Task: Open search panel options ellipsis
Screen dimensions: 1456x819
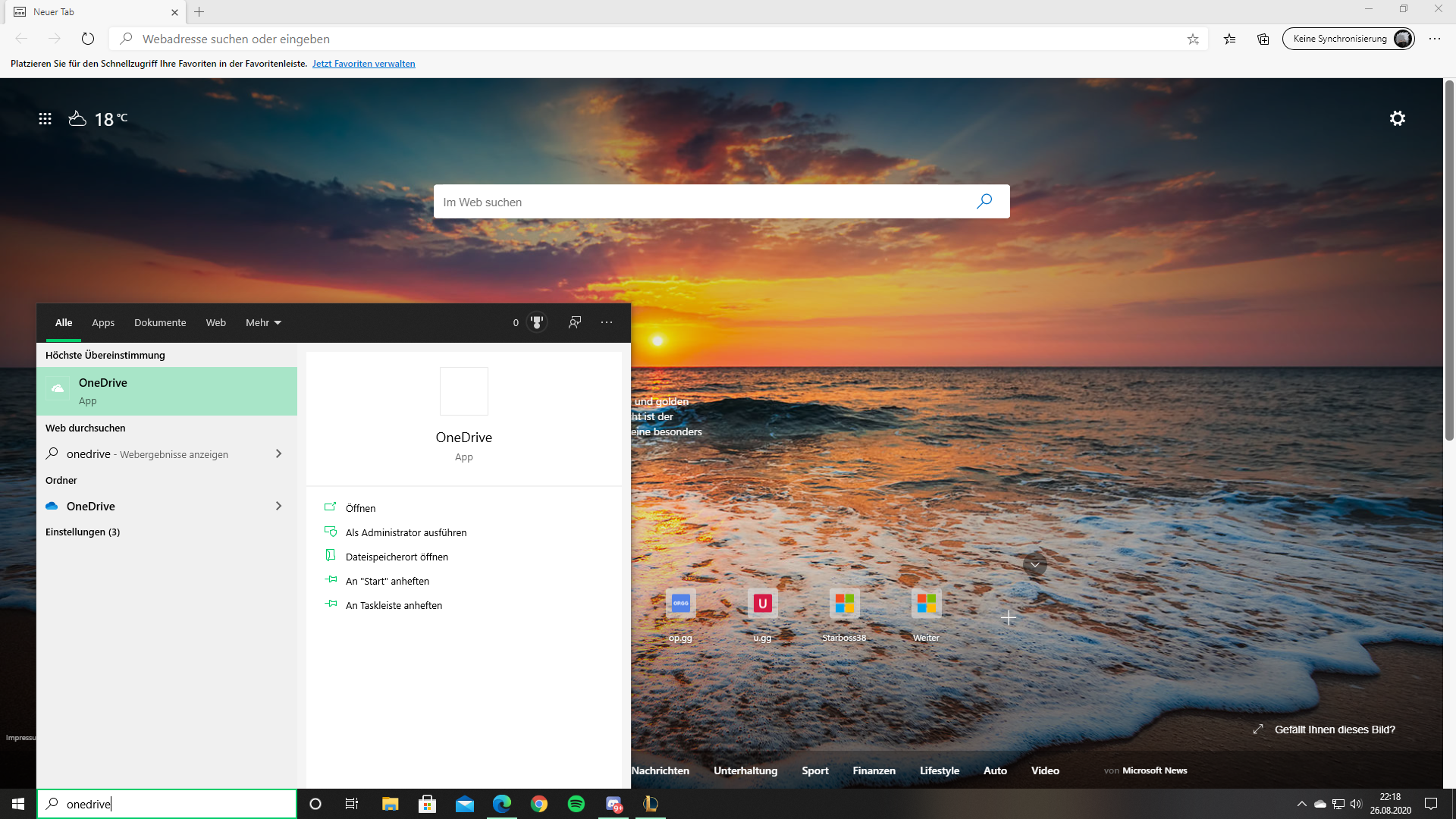Action: (607, 322)
